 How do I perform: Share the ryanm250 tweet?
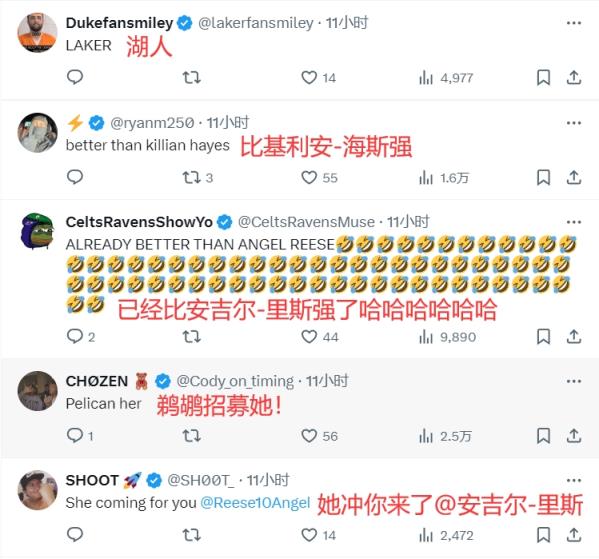[574, 177]
